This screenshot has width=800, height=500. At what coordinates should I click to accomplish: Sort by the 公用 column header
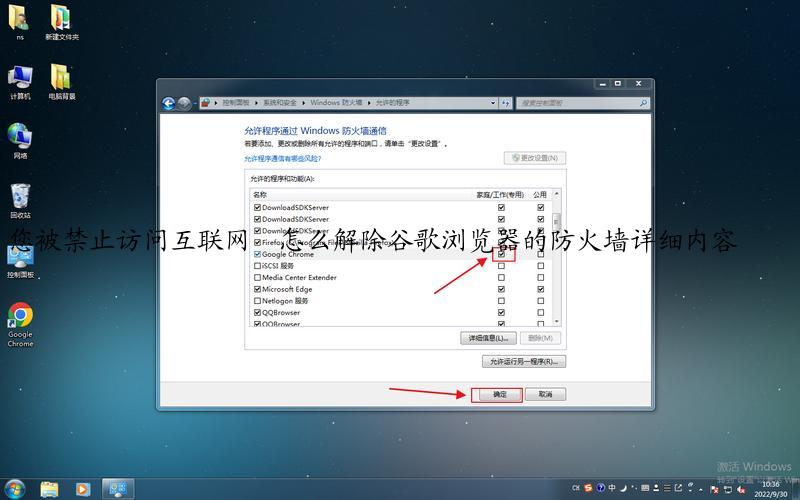540,195
